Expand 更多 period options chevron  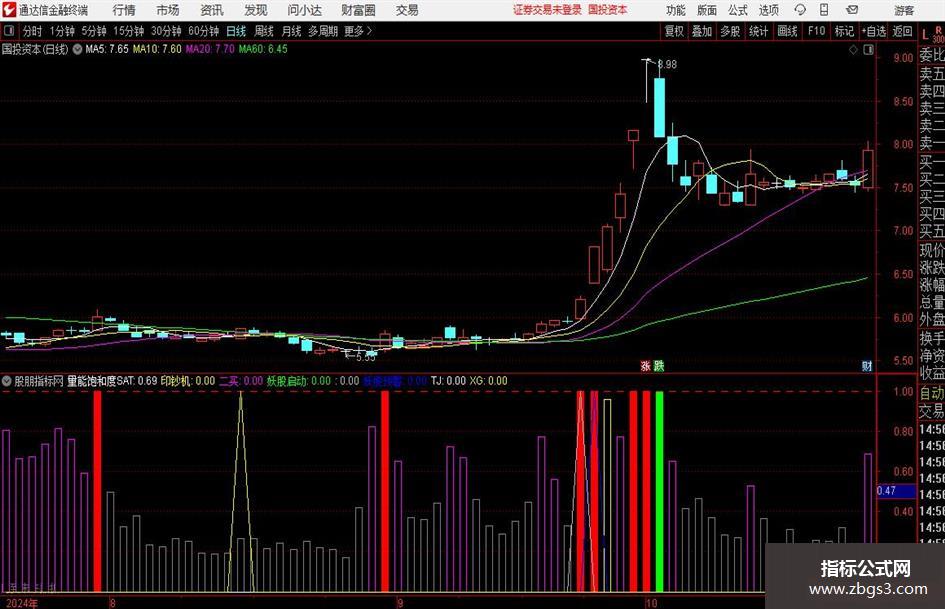pos(369,31)
